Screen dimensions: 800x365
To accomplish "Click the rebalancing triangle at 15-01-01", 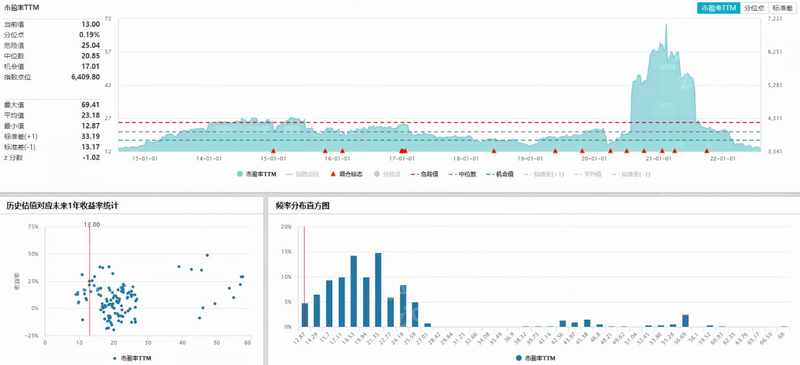I will 273,151.
